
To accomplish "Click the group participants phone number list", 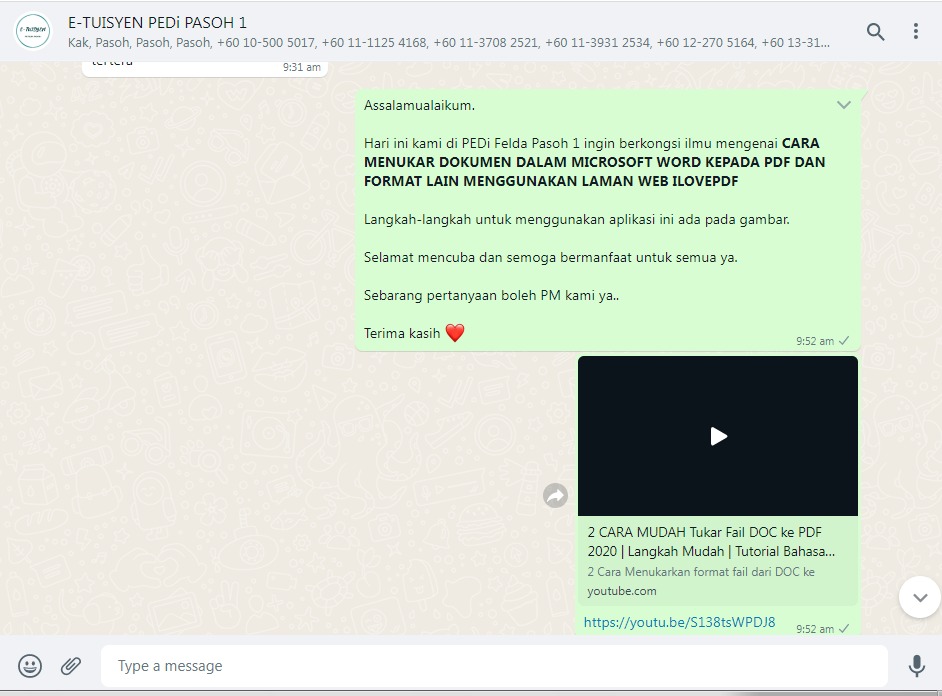I will click(449, 43).
